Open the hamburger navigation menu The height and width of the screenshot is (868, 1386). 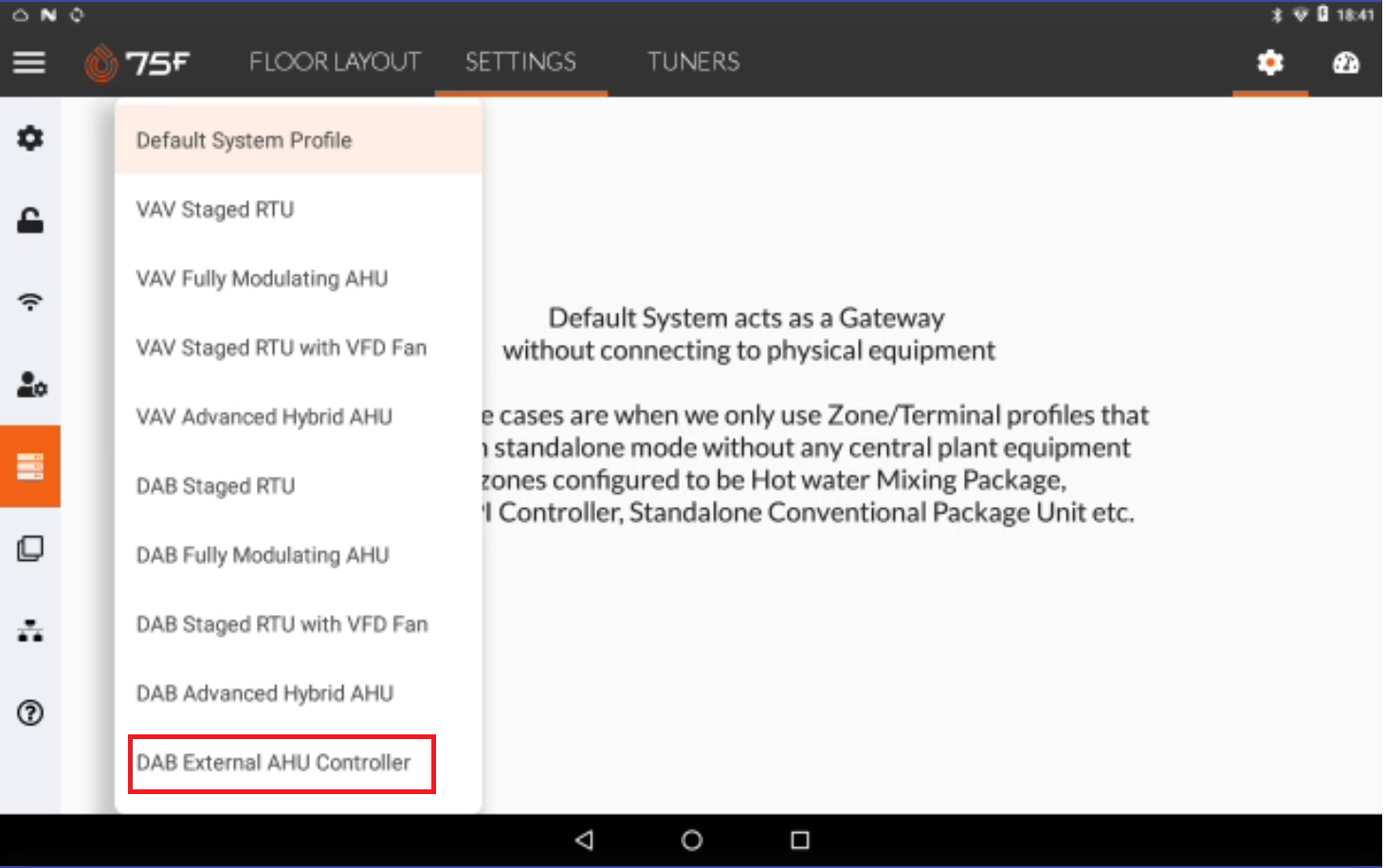pos(29,63)
